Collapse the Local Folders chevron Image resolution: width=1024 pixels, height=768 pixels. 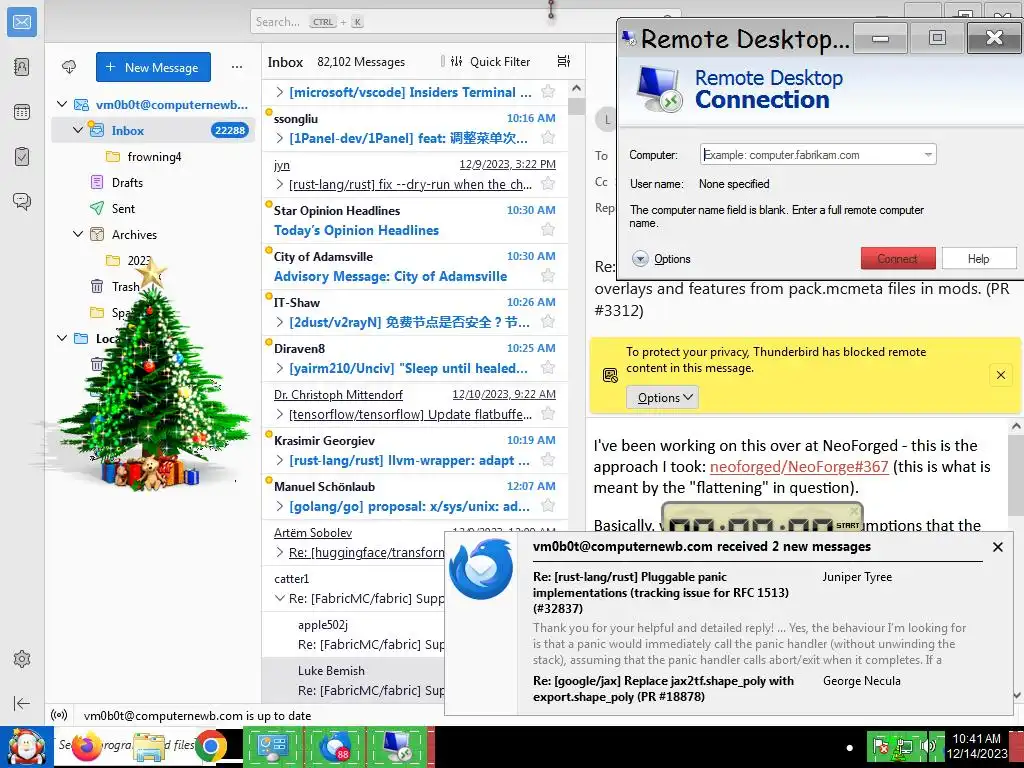coord(62,338)
